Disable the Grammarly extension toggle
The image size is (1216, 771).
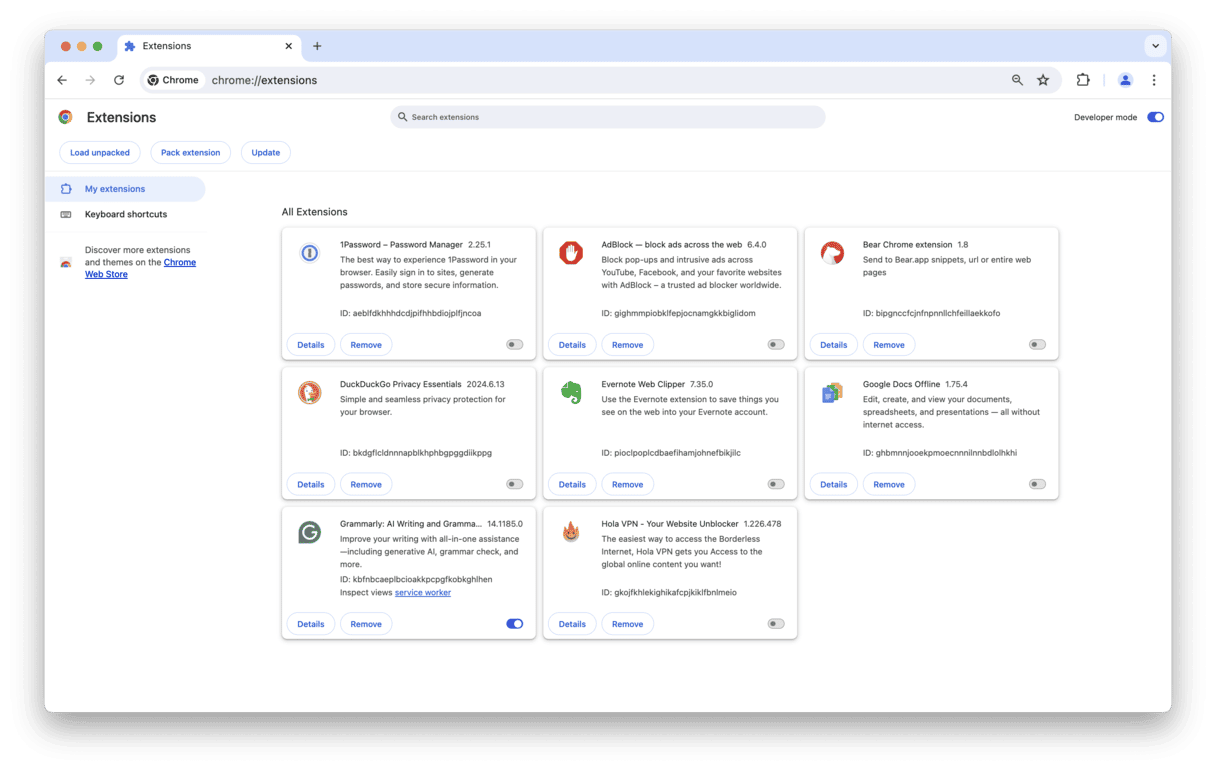pyautogui.click(x=514, y=623)
